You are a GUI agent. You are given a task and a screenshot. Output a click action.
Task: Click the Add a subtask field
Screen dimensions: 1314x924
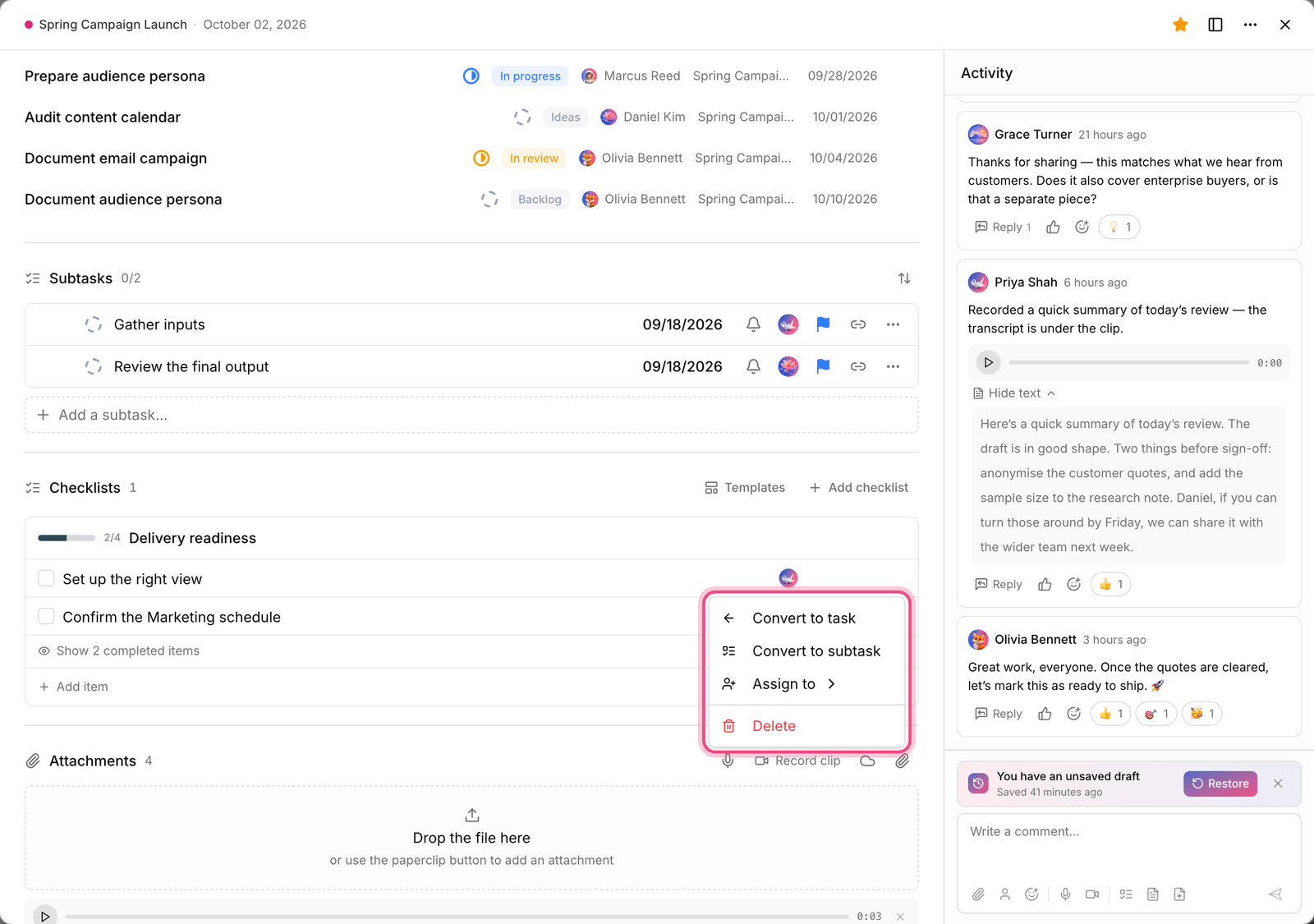[471, 416]
